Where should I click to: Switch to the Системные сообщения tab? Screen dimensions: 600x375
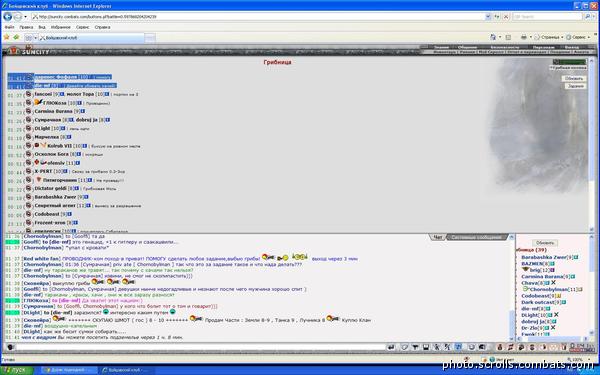pyautogui.click(x=476, y=237)
